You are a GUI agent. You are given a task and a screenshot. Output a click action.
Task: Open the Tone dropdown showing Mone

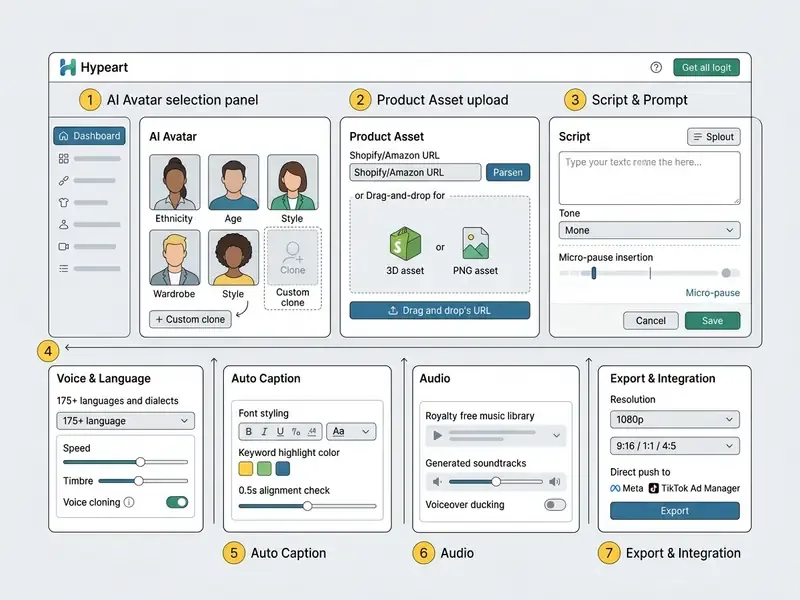(x=649, y=230)
